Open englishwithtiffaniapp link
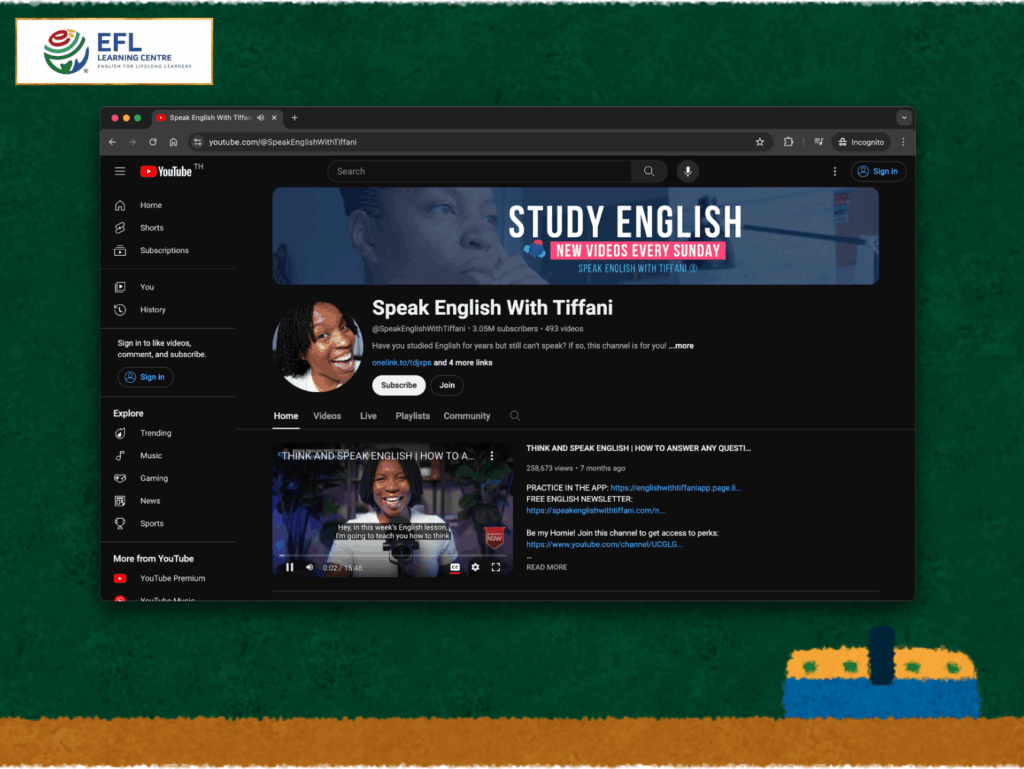This screenshot has height=769, width=1024. (x=676, y=488)
